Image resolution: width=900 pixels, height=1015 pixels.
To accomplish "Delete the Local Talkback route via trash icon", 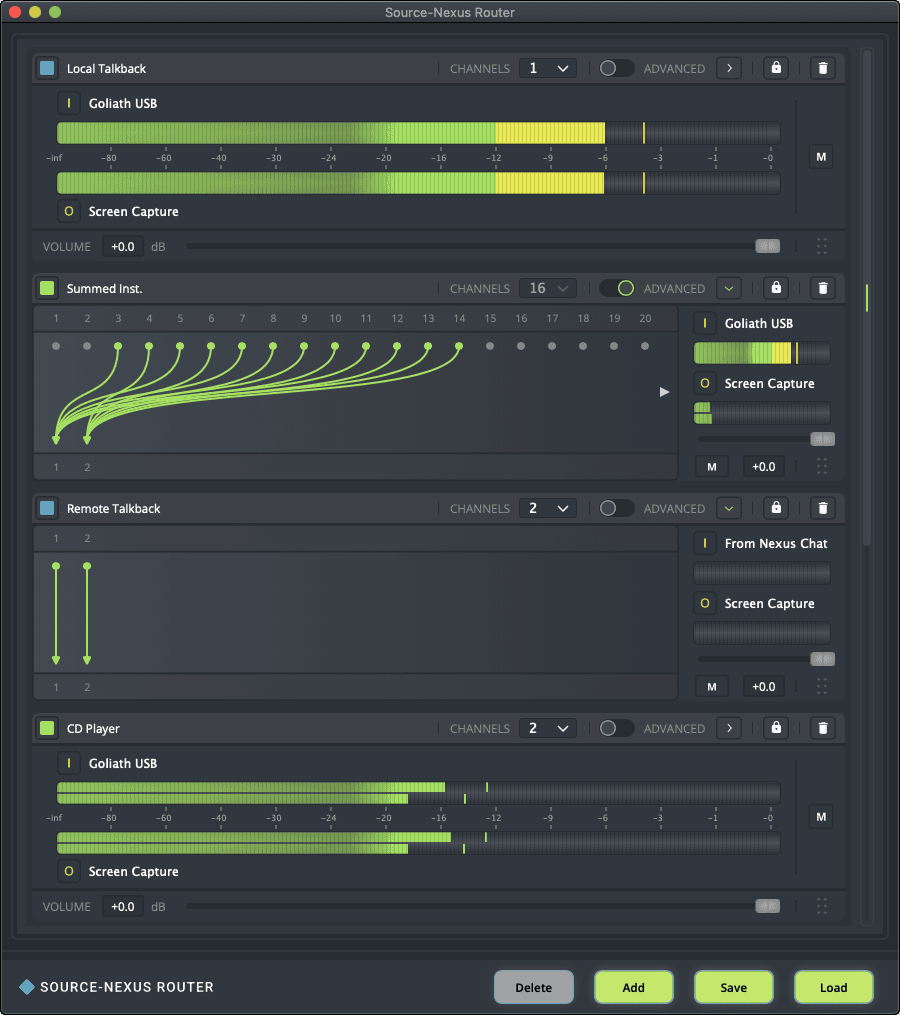I will pos(823,69).
